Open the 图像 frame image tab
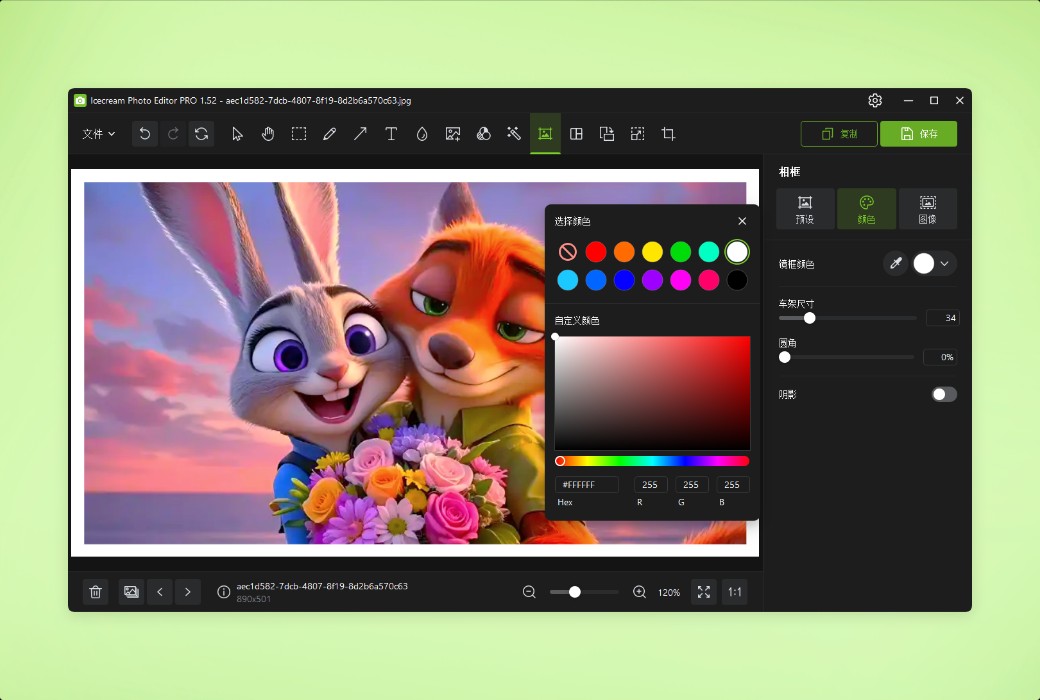This screenshot has width=1040, height=700. pos(928,208)
